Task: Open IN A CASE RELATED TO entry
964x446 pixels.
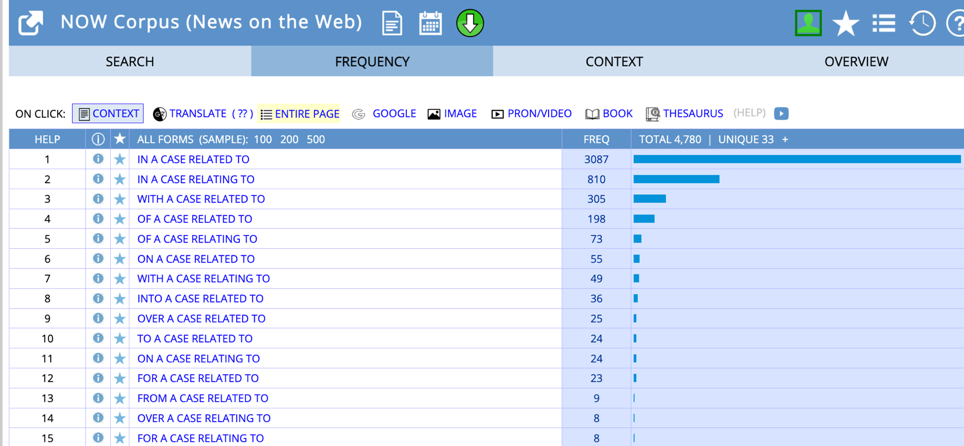Action: click(193, 159)
